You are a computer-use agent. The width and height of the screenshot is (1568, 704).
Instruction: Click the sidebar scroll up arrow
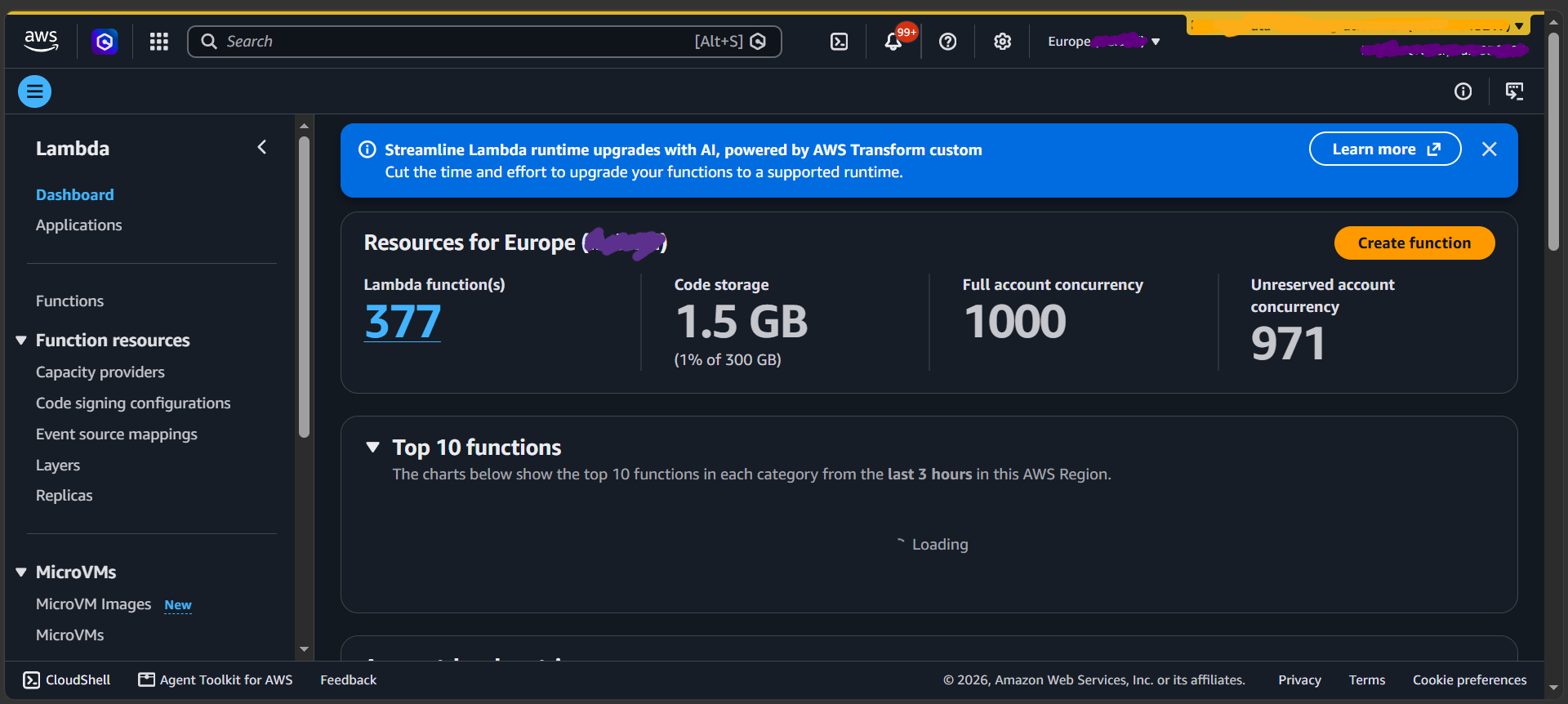click(x=305, y=126)
